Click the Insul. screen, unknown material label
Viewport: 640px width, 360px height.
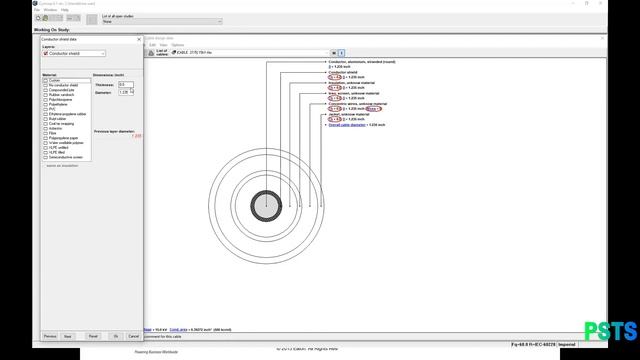tap(354, 93)
